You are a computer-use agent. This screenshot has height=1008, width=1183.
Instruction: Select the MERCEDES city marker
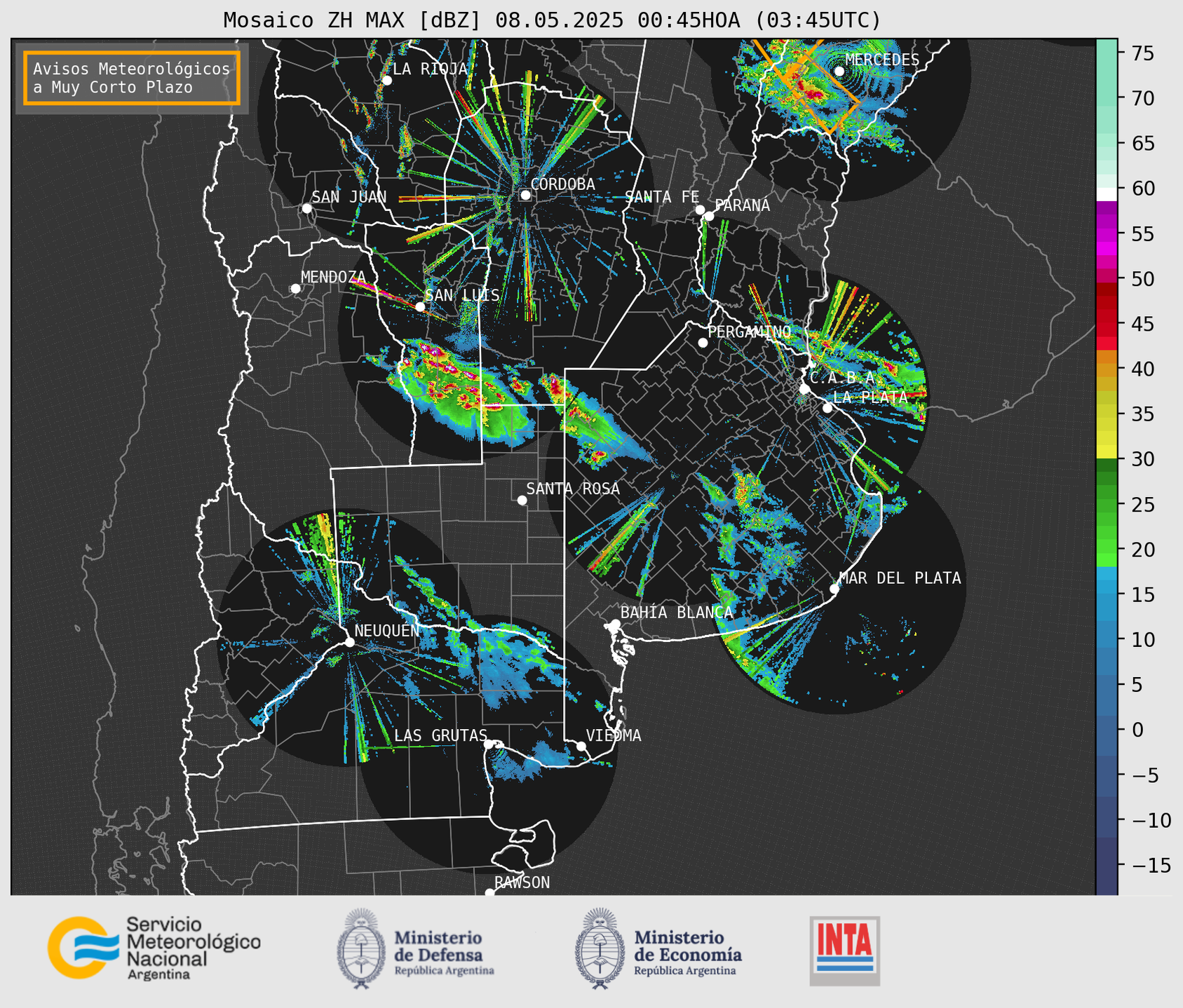839,71
